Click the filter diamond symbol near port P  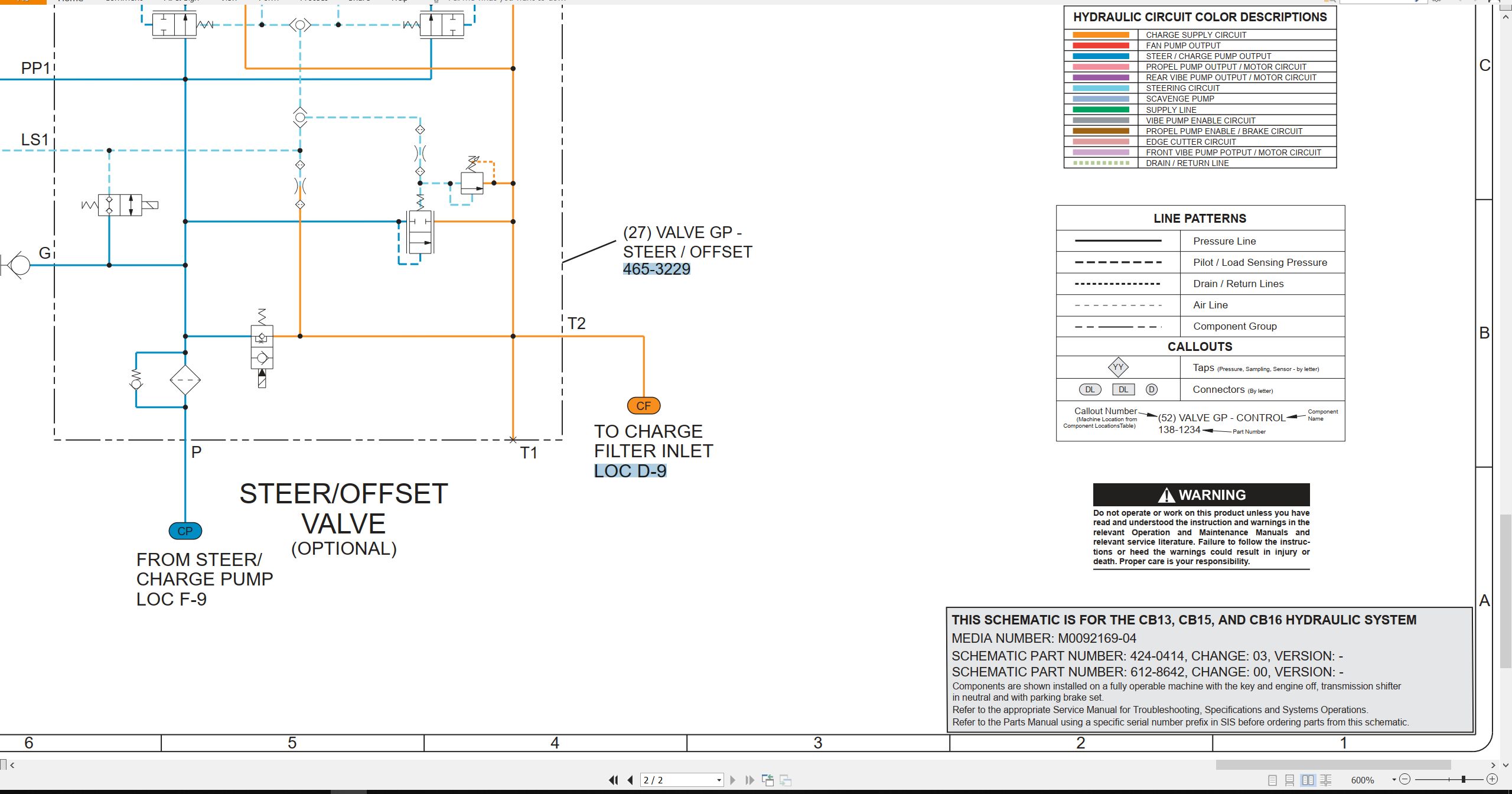coord(185,379)
